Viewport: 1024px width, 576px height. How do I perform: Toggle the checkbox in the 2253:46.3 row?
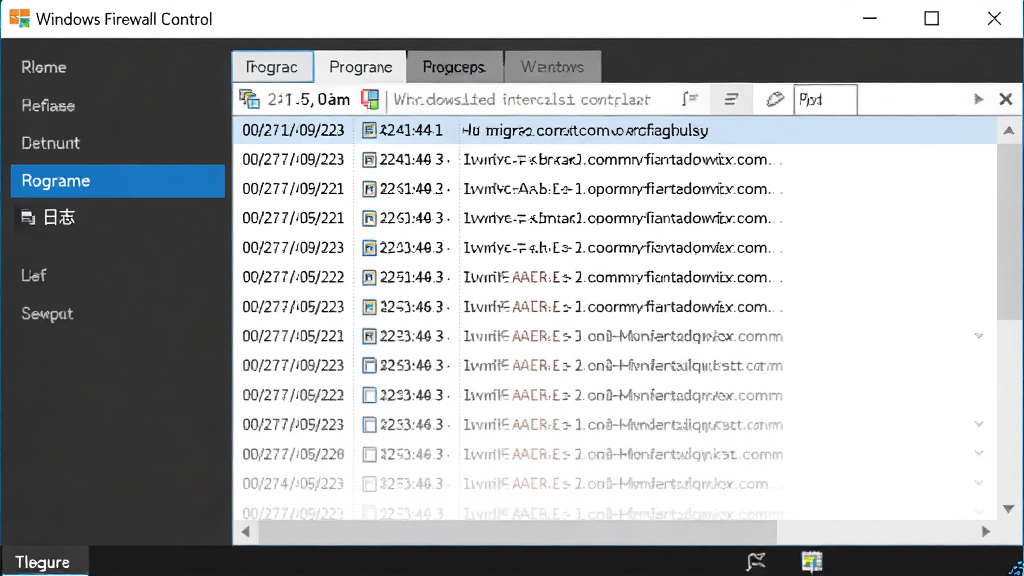pos(369,366)
